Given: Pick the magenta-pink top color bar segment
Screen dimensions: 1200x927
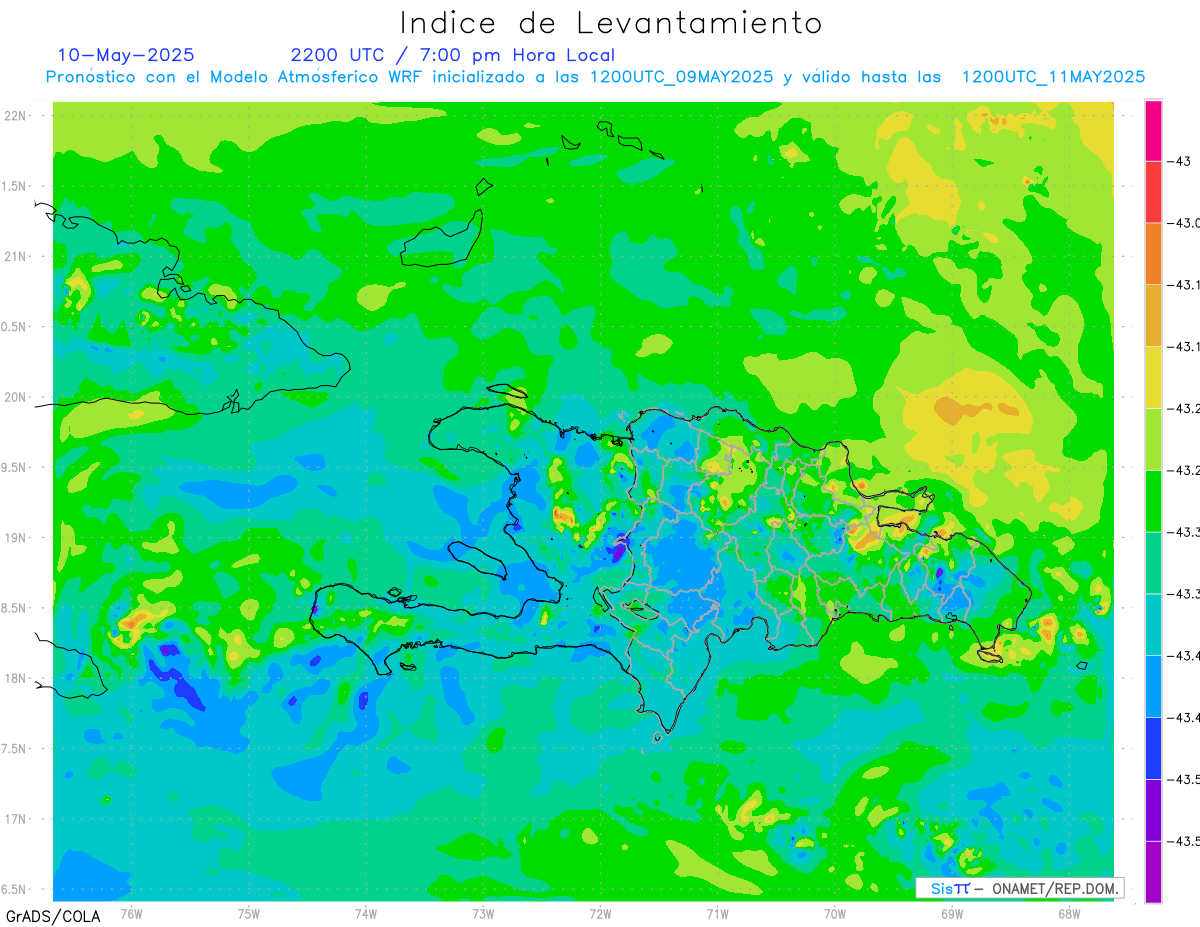Looking at the screenshot, I should coord(1153,130).
